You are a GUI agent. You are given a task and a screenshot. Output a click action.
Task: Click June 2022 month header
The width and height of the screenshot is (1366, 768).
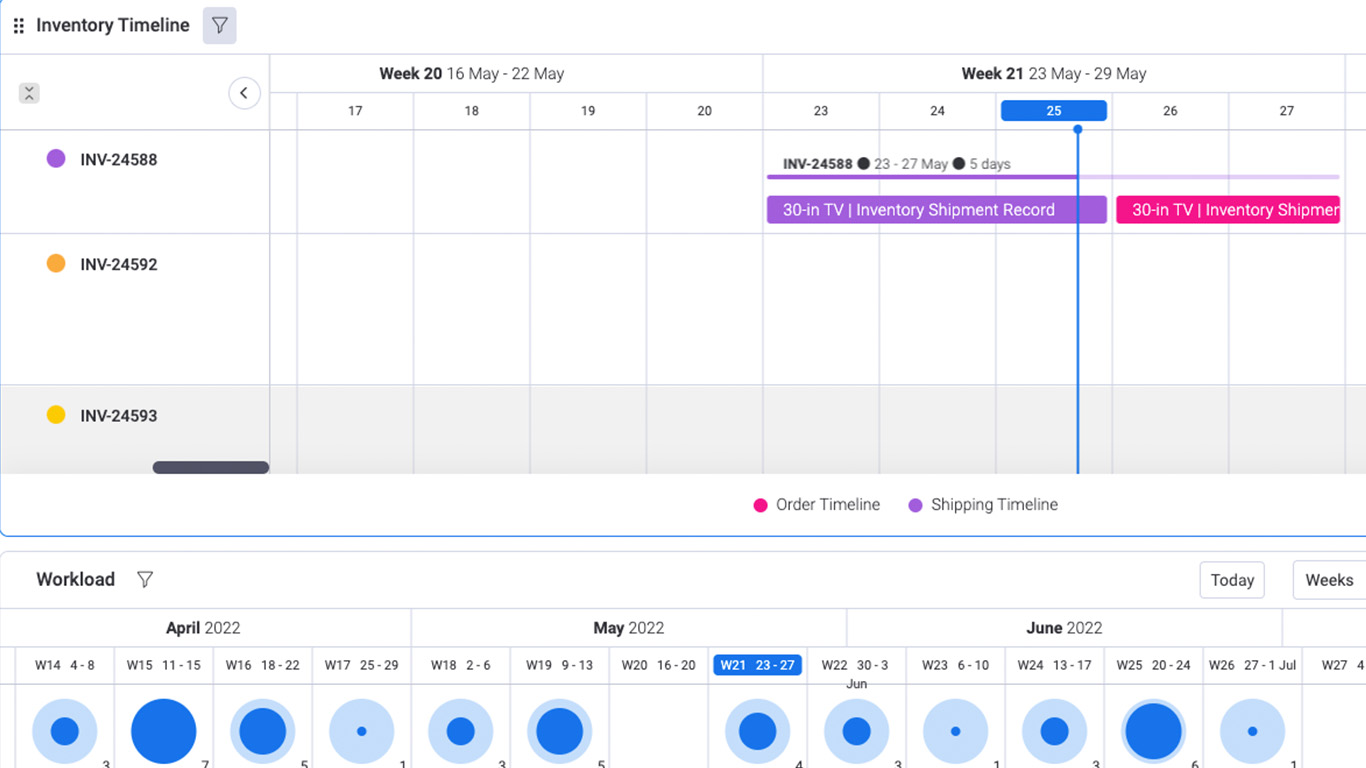tap(1064, 628)
